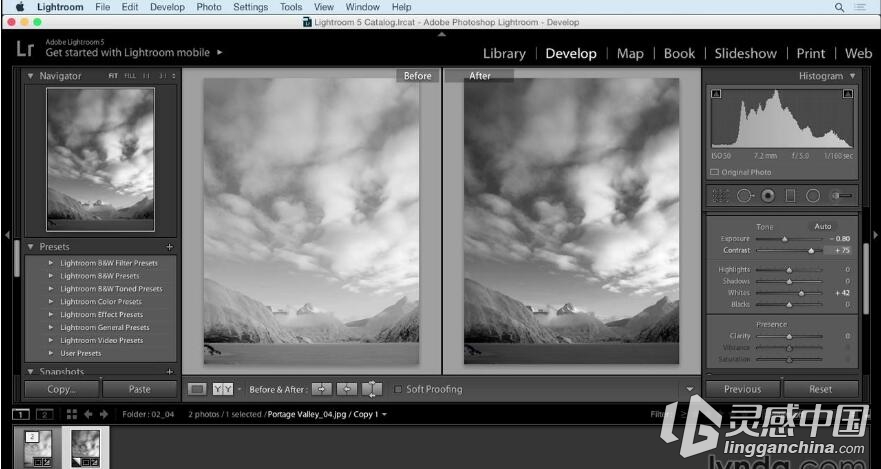This screenshot has height=469, width=881.
Task: Add a new snapshot with plus icon
Action: pos(170,371)
